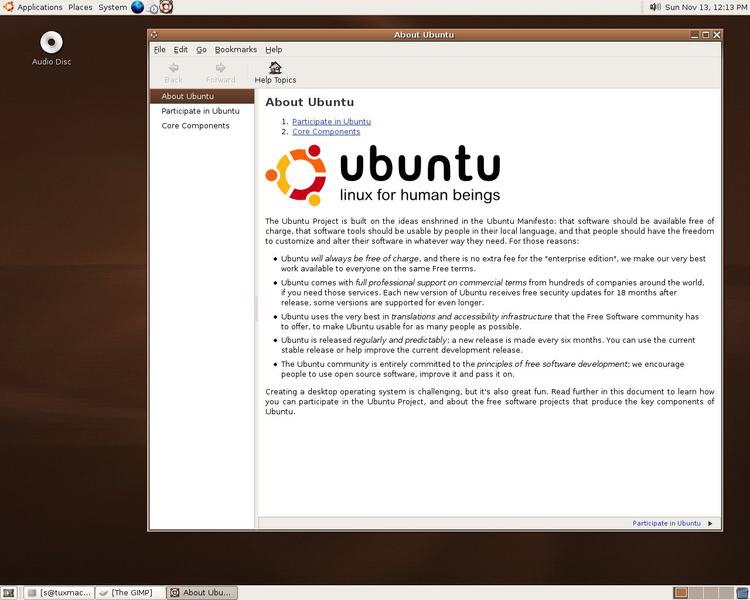This screenshot has width=750, height=600.
Task: Open the Go menu
Action: pos(201,49)
